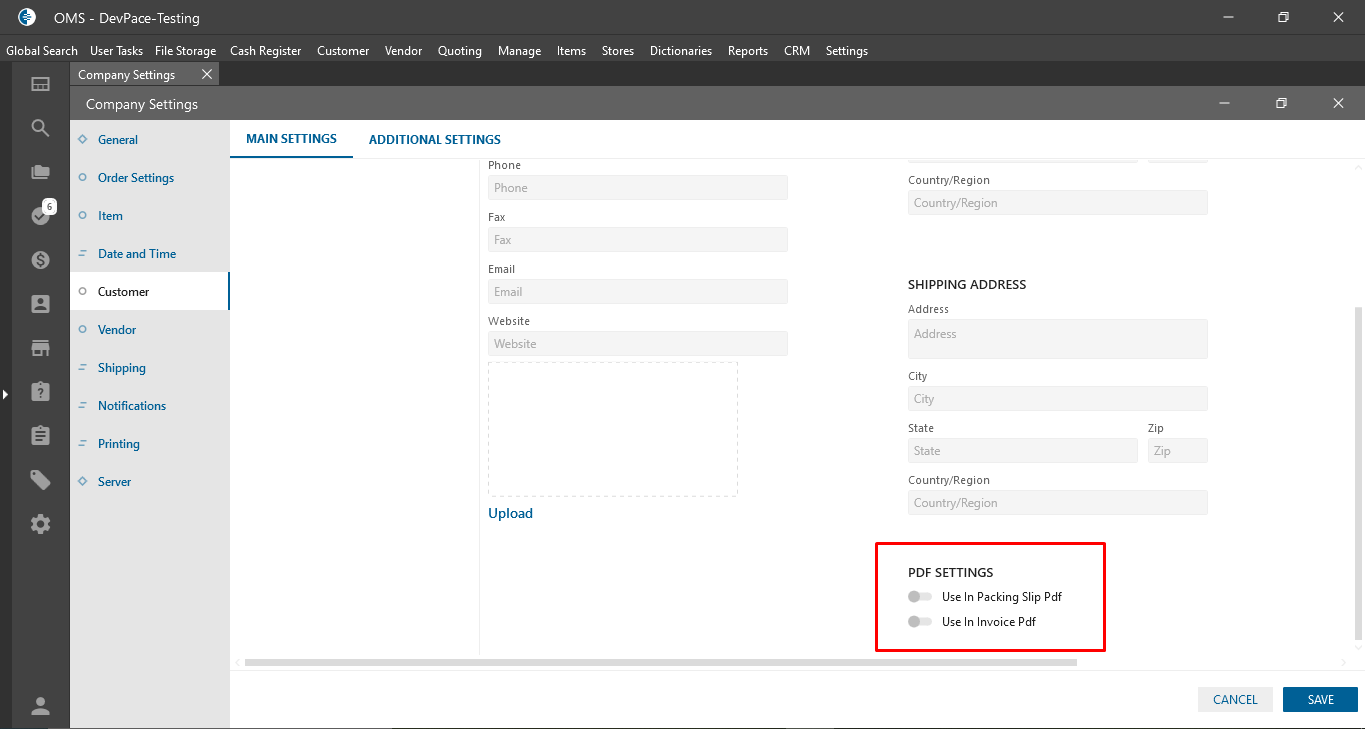The width and height of the screenshot is (1365, 729).
Task: Open the gear settings sidebar icon
Action: 40,524
